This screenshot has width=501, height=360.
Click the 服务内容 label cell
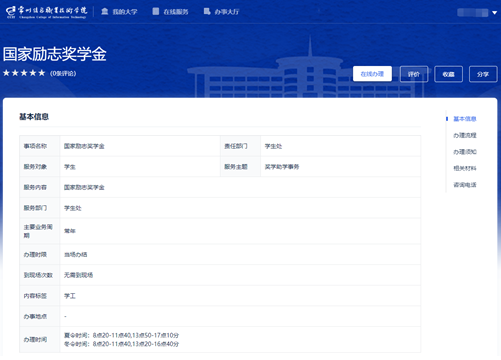point(40,187)
